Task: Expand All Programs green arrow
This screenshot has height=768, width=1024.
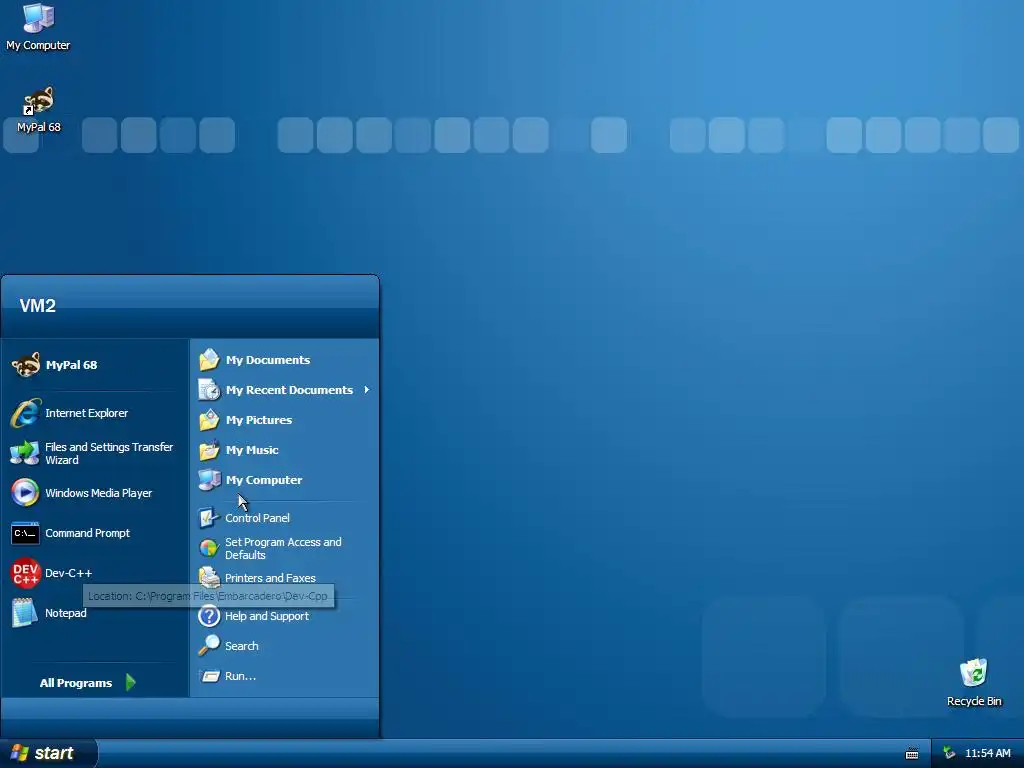Action: [130, 682]
